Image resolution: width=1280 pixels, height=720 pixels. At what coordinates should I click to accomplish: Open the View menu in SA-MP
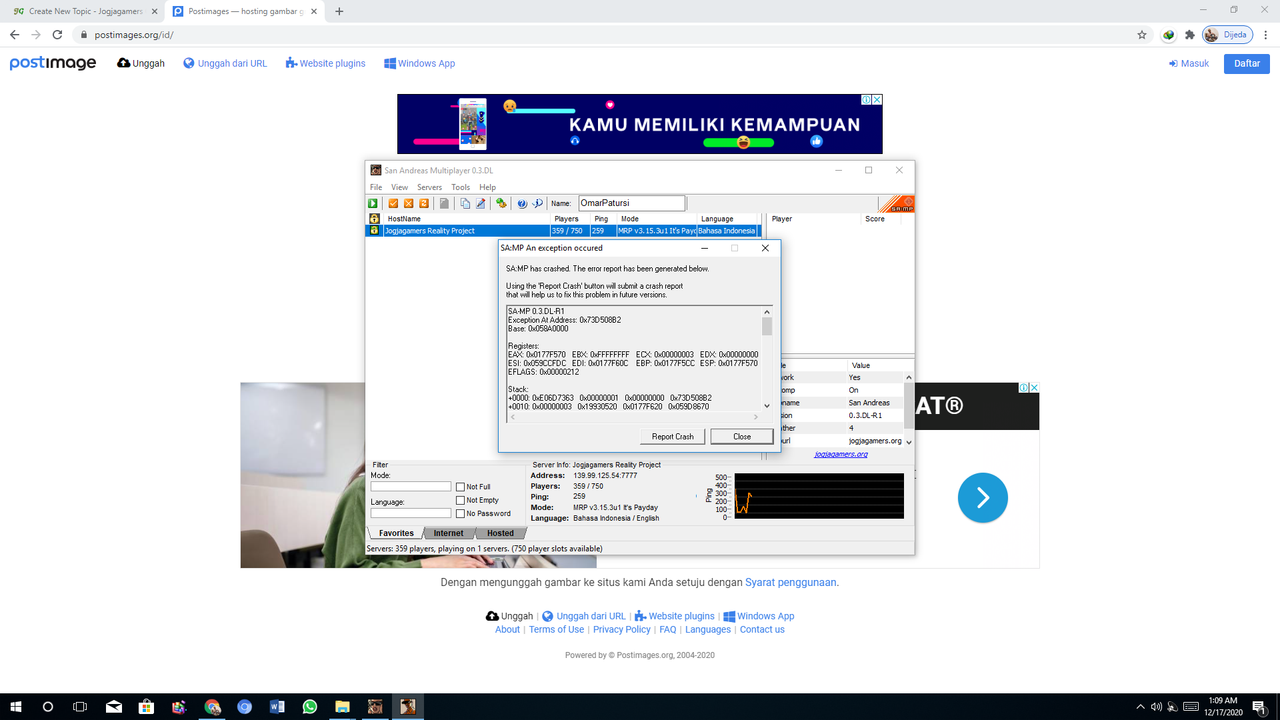(x=399, y=187)
